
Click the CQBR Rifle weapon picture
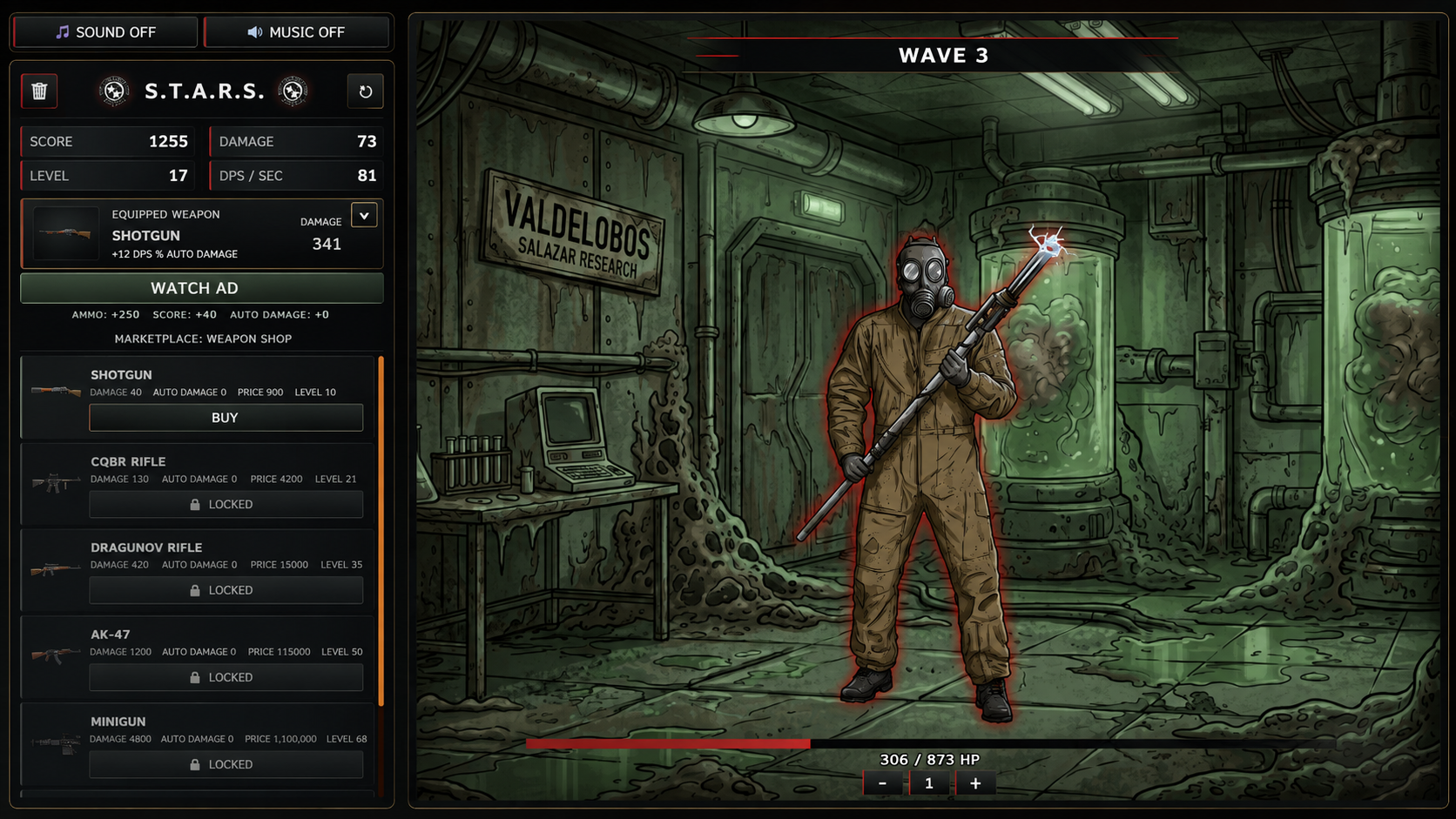[56, 481]
